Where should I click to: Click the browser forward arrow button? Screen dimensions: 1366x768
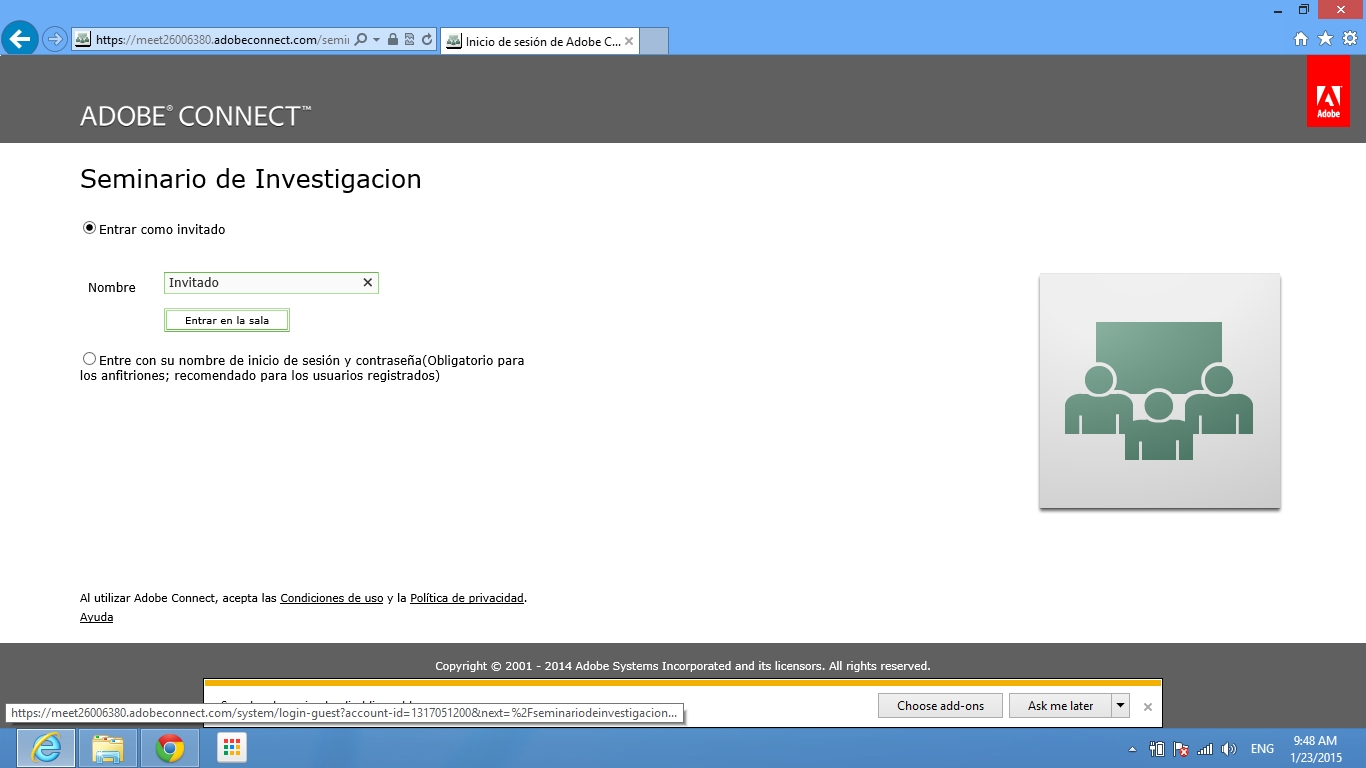[x=55, y=39]
